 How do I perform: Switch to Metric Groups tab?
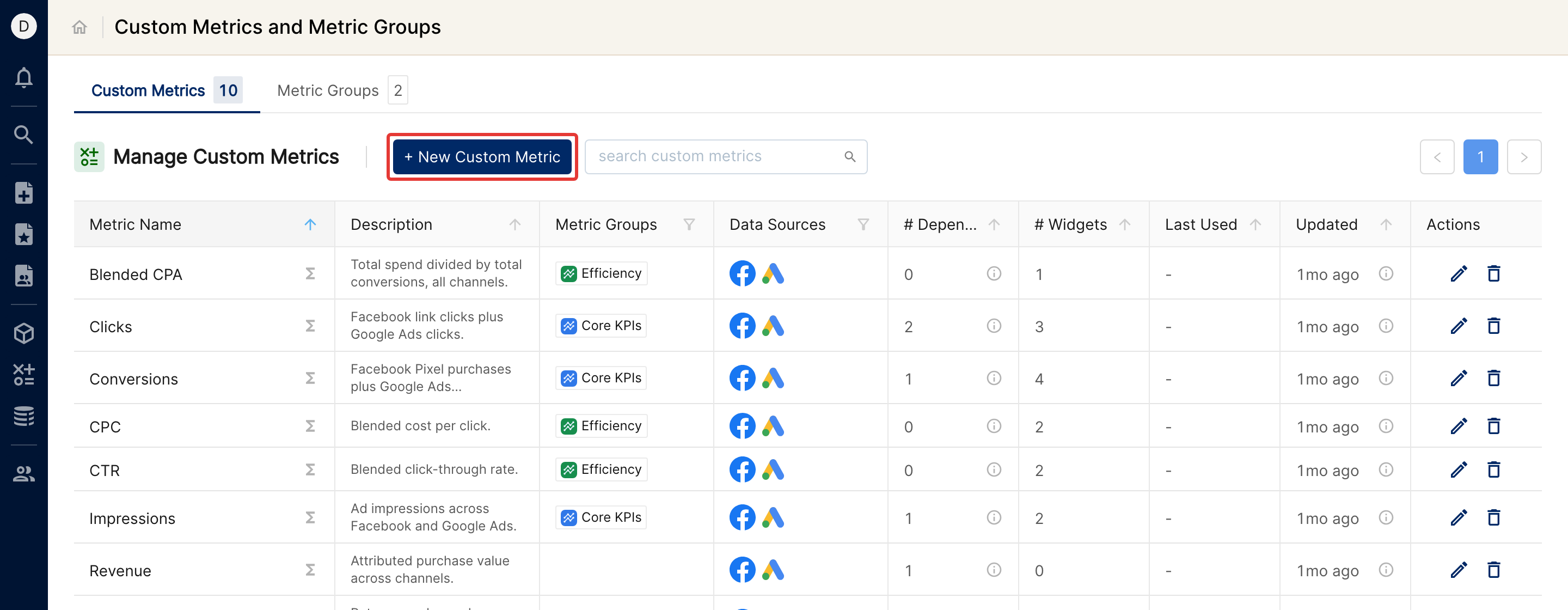tap(342, 91)
